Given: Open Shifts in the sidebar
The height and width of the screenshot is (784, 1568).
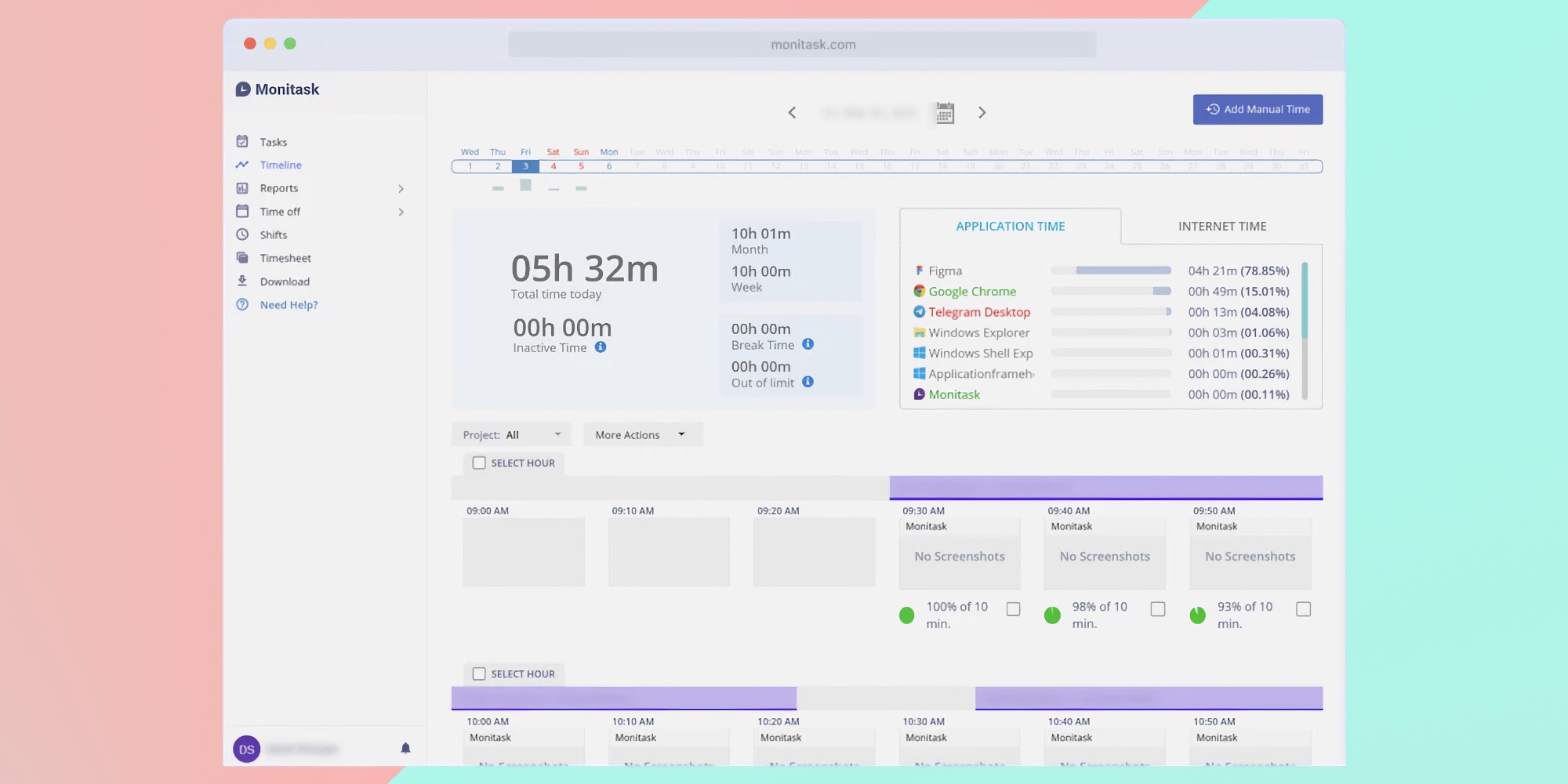Looking at the screenshot, I should click(x=274, y=234).
